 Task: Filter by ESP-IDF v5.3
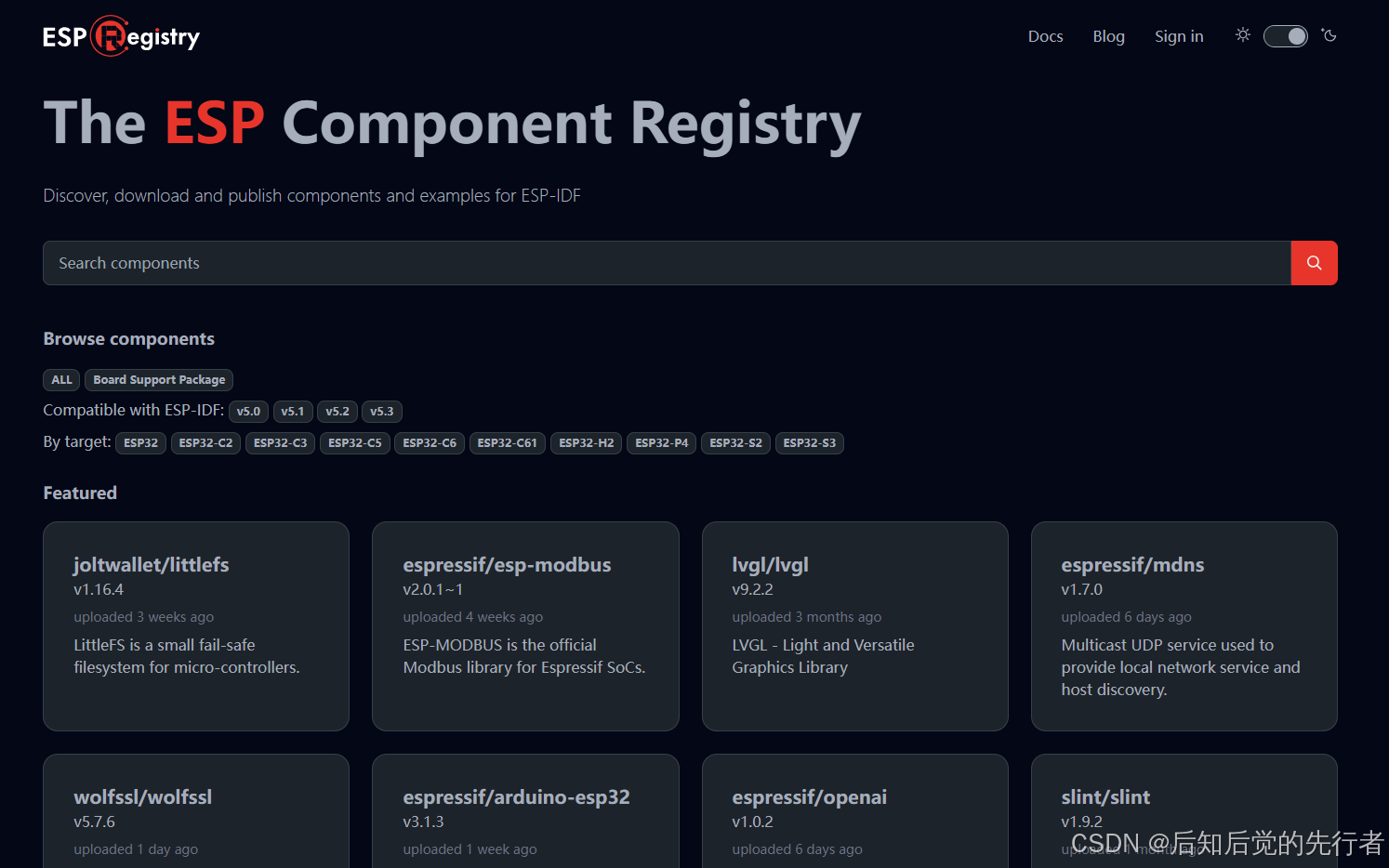[x=382, y=412]
